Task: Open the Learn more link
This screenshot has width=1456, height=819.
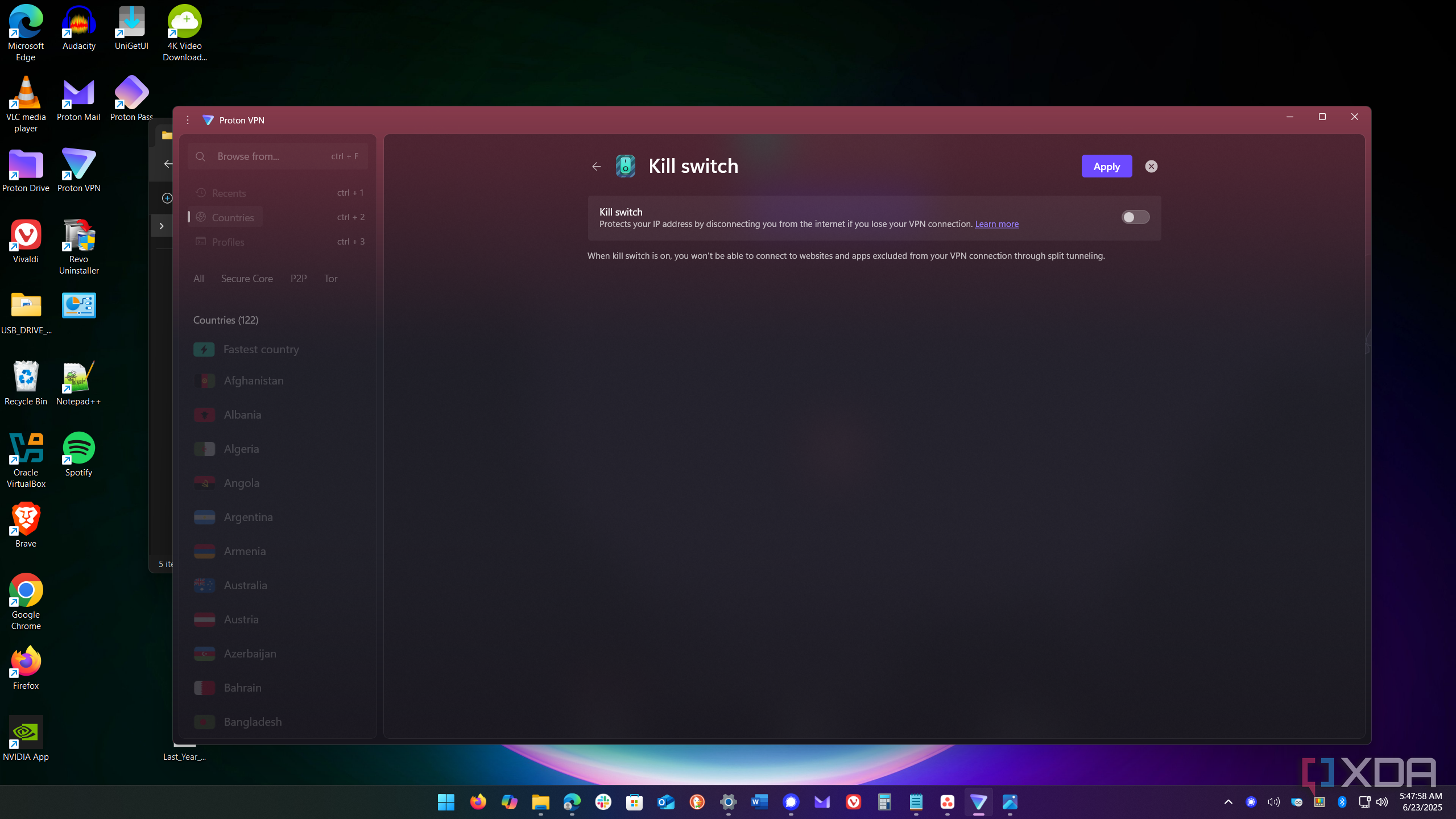Action: (996, 224)
